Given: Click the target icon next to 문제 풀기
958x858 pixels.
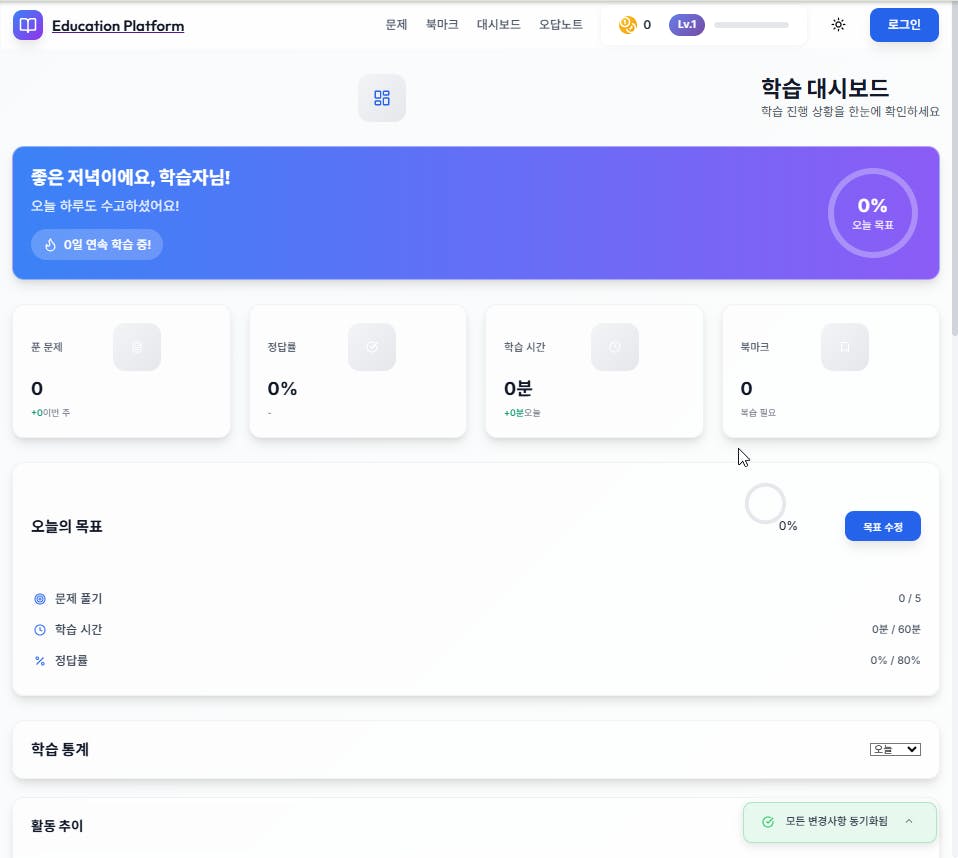Looking at the screenshot, I should 40,599.
